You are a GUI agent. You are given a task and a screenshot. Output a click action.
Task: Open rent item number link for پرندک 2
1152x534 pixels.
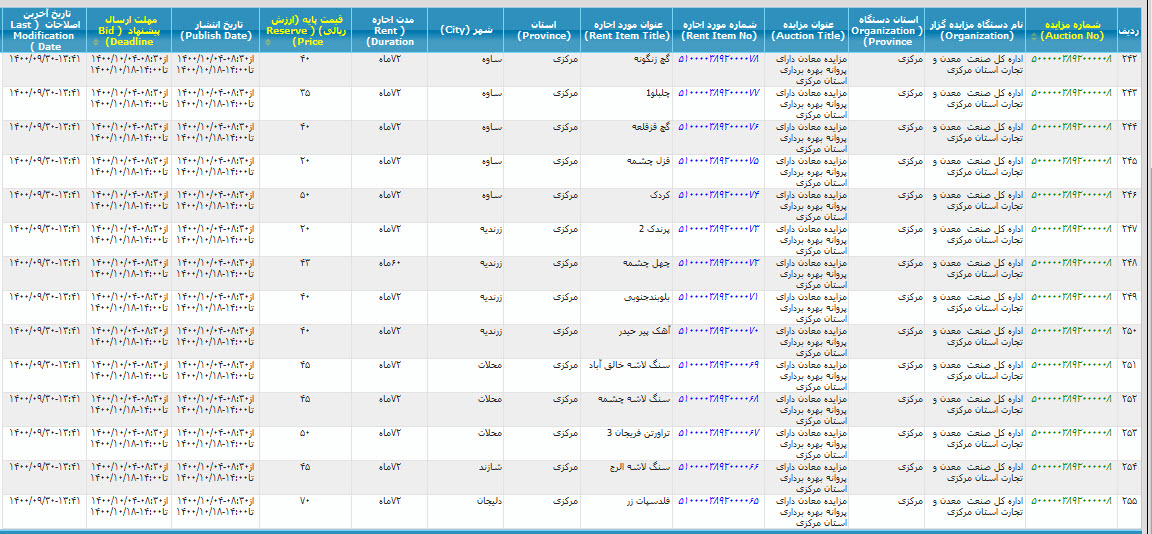[719, 229]
